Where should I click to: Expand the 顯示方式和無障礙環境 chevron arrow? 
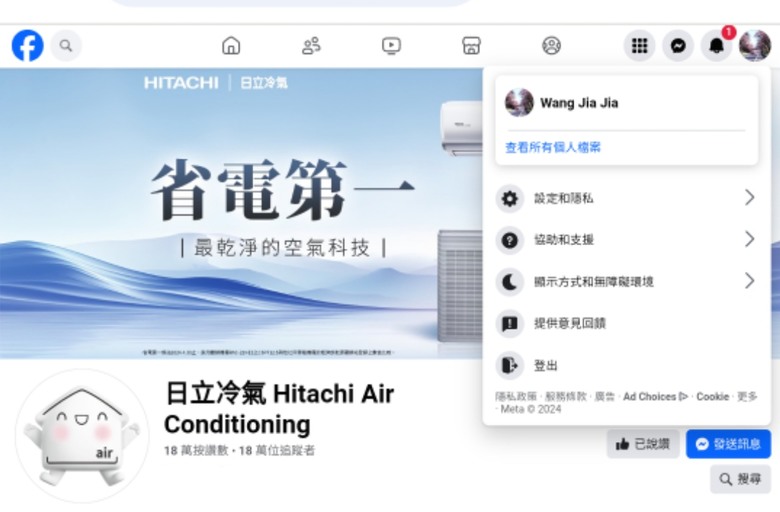coord(750,281)
